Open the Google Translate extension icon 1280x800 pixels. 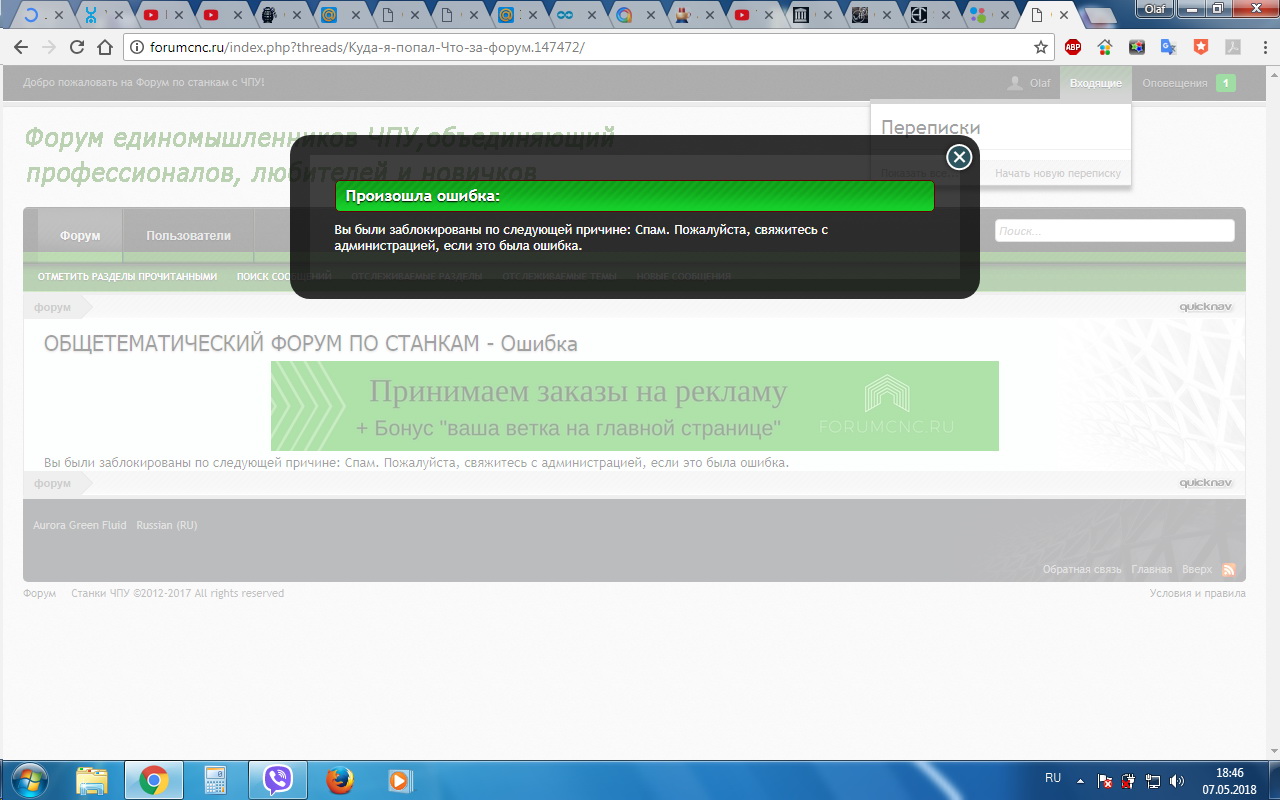[1168, 47]
